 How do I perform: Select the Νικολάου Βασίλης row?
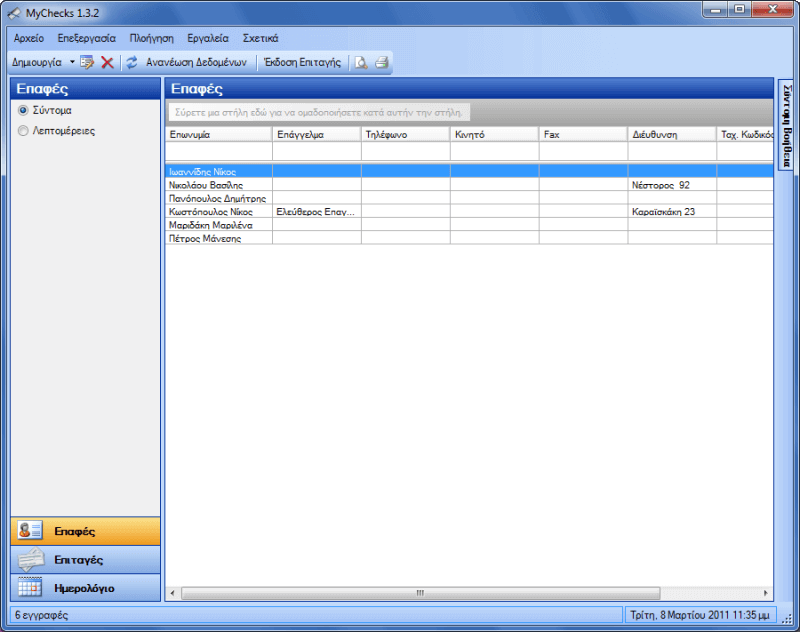point(207,185)
